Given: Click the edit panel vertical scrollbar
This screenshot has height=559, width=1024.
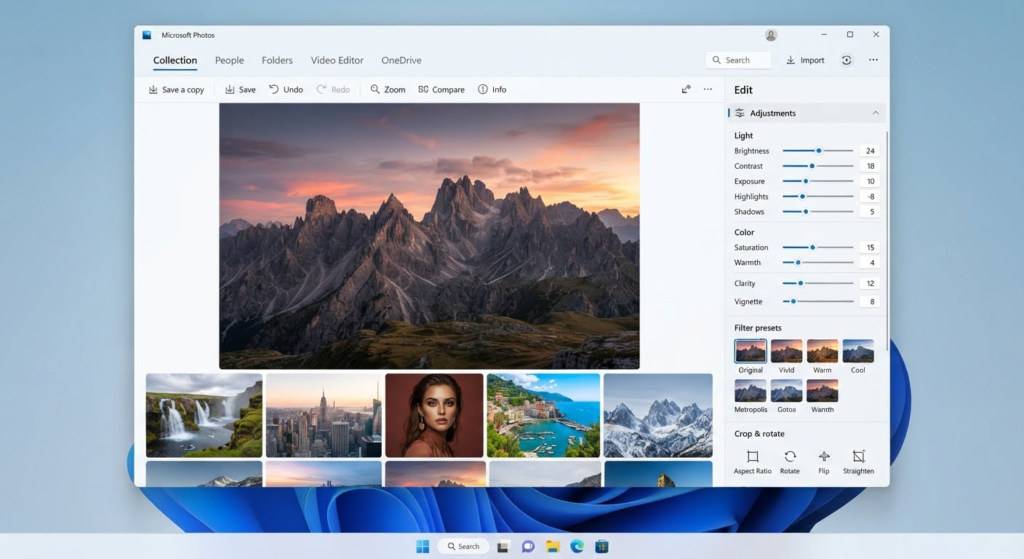Looking at the screenshot, I should [x=887, y=240].
